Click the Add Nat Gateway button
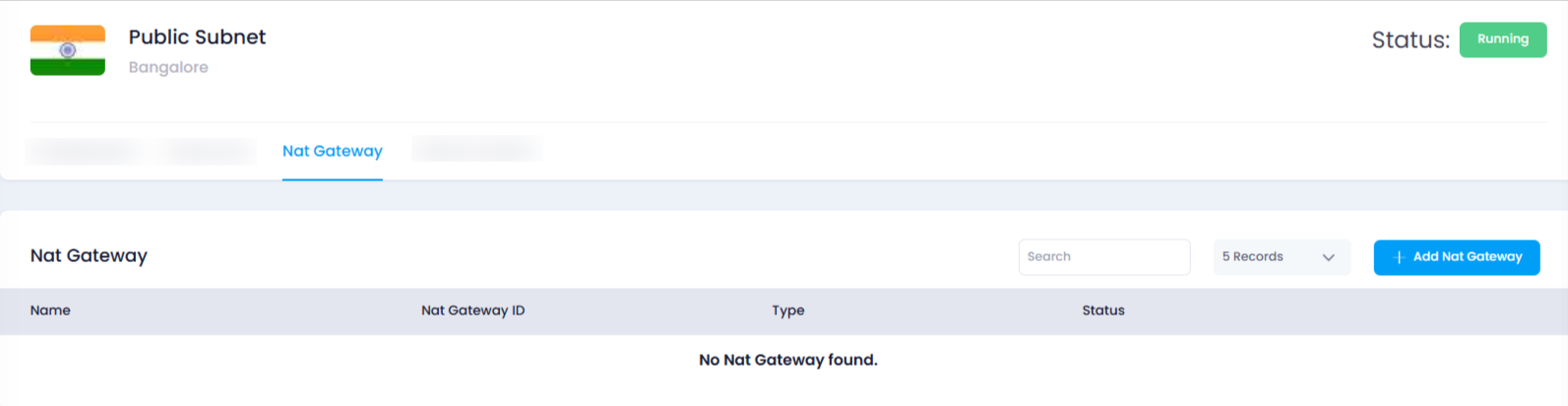 click(x=1457, y=257)
